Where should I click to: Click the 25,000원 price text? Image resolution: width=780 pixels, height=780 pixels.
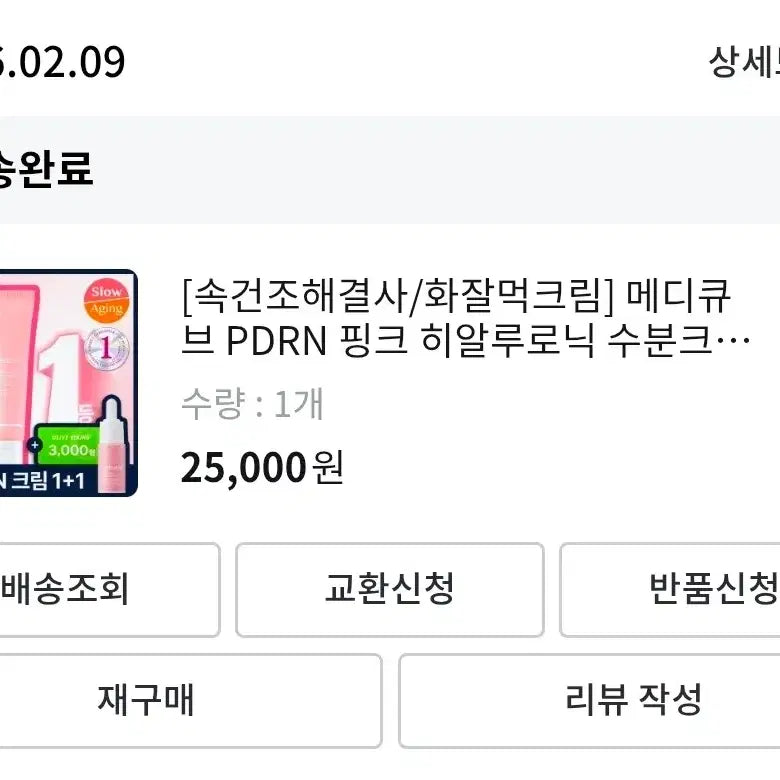tap(262, 467)
